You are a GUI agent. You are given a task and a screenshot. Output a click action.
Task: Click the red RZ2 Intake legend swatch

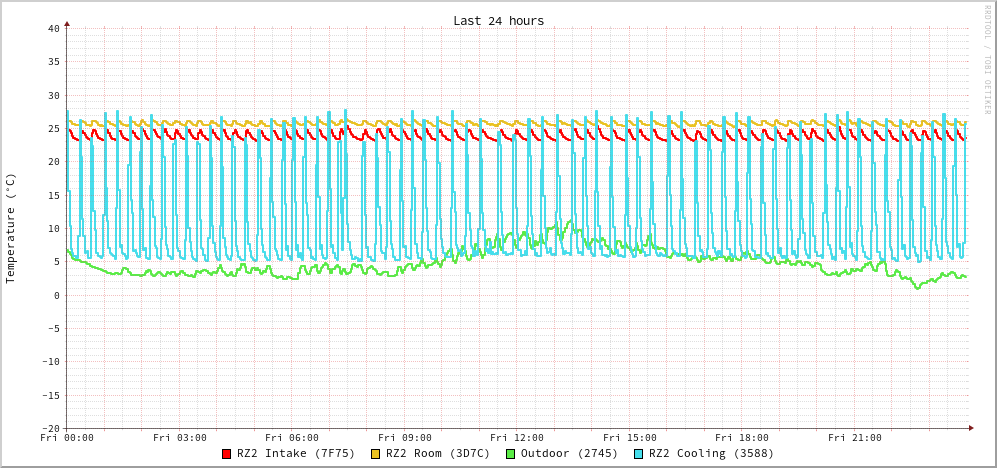click(227, 454)
